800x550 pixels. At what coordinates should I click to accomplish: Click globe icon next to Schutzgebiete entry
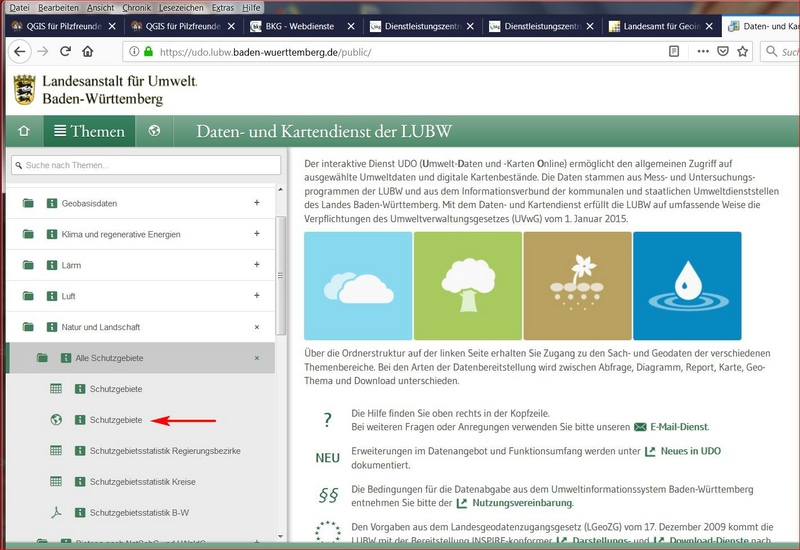(56, 420)
